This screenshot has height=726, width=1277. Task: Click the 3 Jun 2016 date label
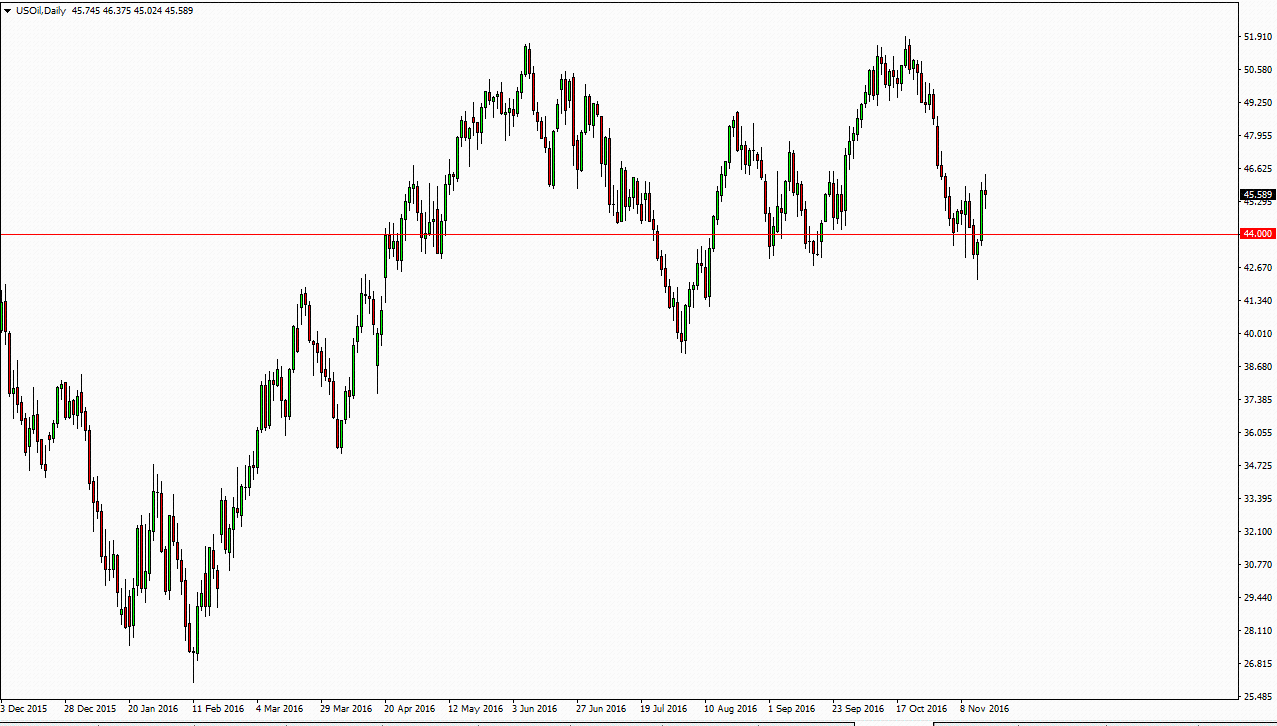pyautogui.click(x=535, y=709)
